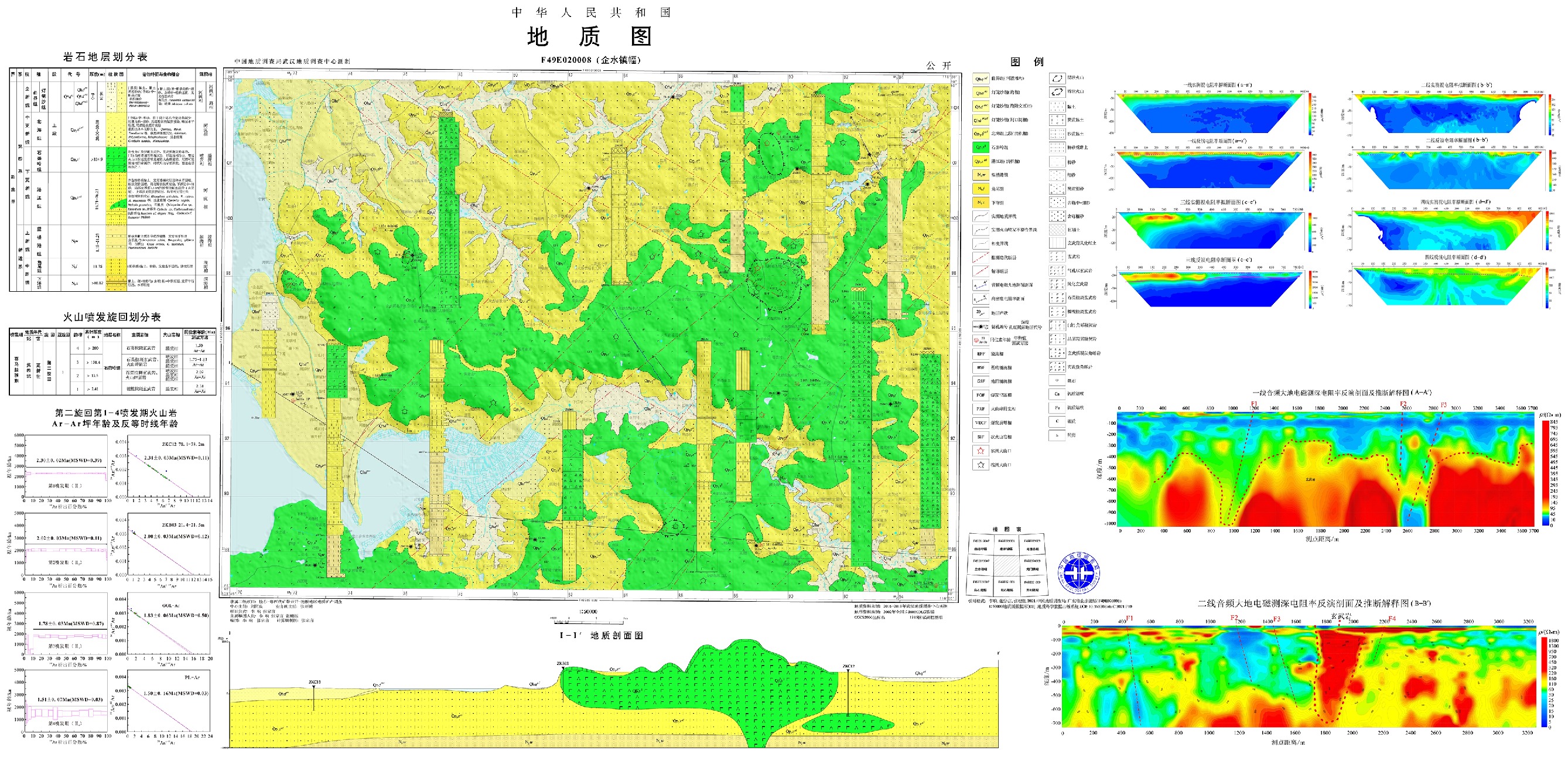Click the 岩石地层划分表 table heading

[105, 57]
